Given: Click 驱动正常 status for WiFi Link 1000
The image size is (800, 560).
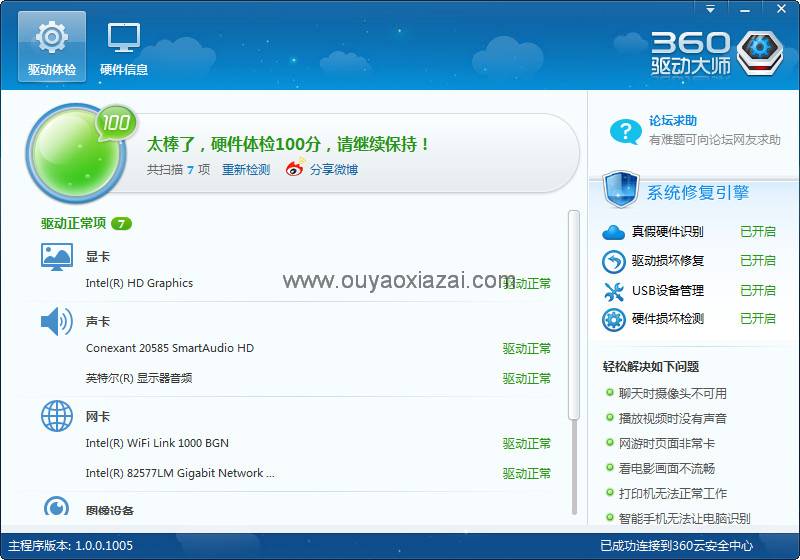Looking at the screenshot, I should pyautogui.click(x=527, y=444).
